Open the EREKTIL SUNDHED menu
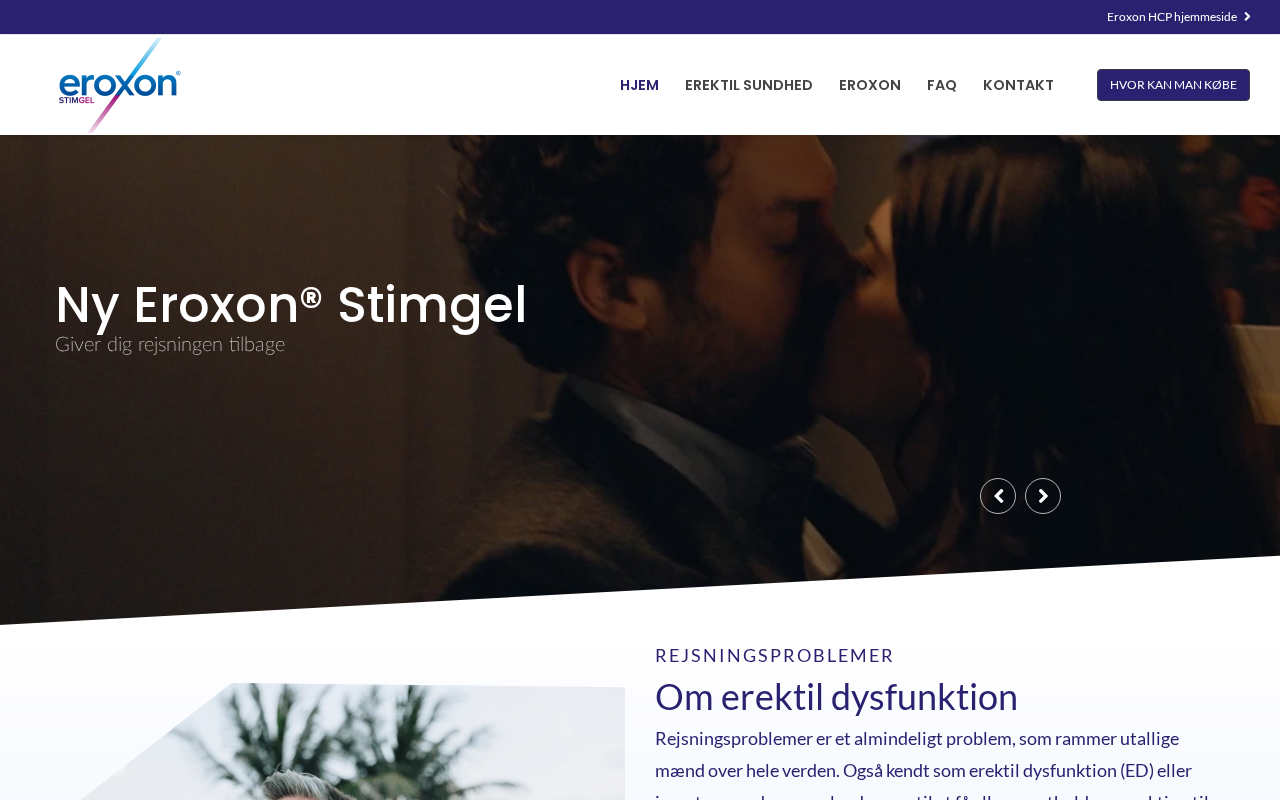 [749, 85]
